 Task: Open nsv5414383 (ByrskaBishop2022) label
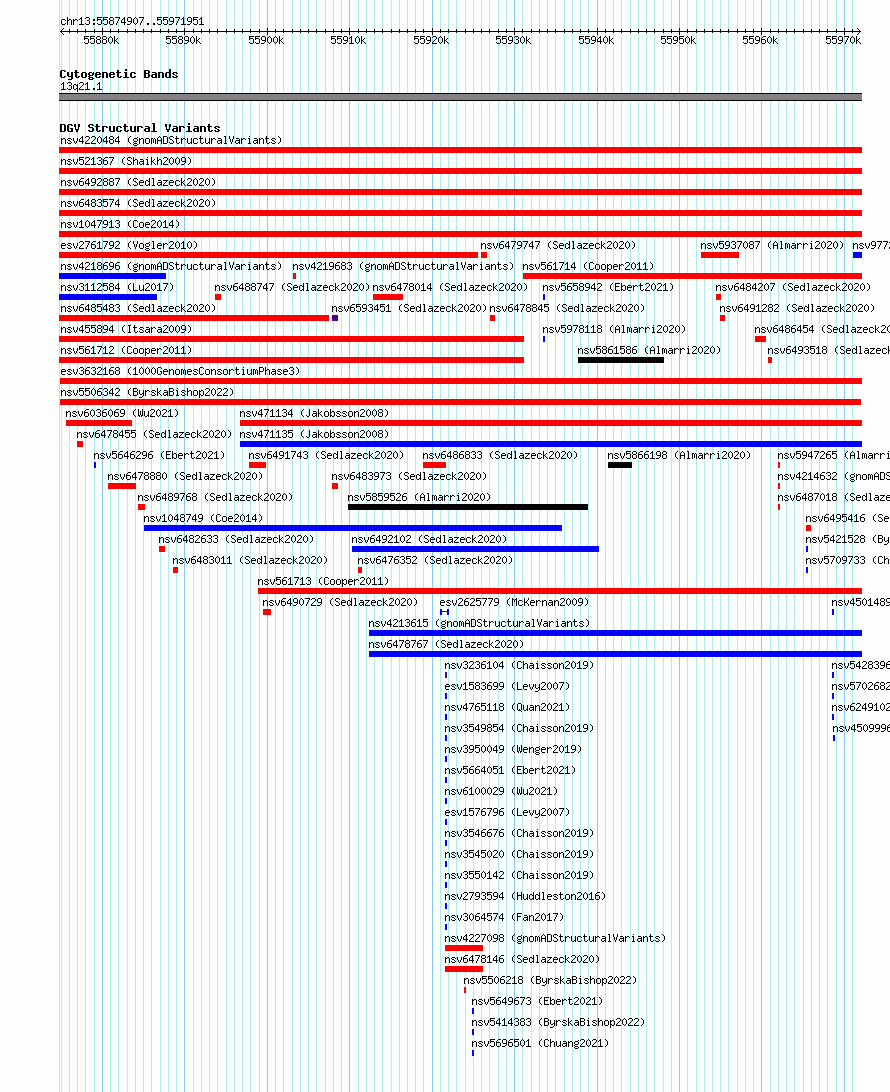pyautogui.click(x=559, y=1022)
